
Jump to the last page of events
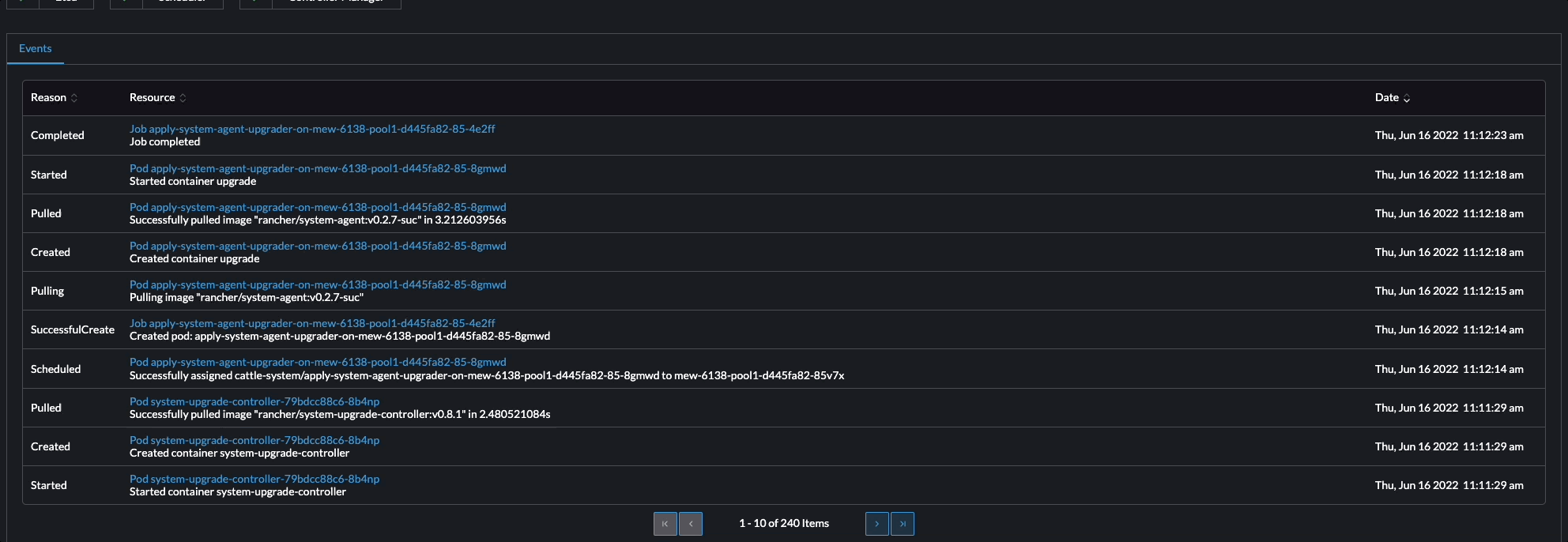pyautogui.click(x=903, y=523)
